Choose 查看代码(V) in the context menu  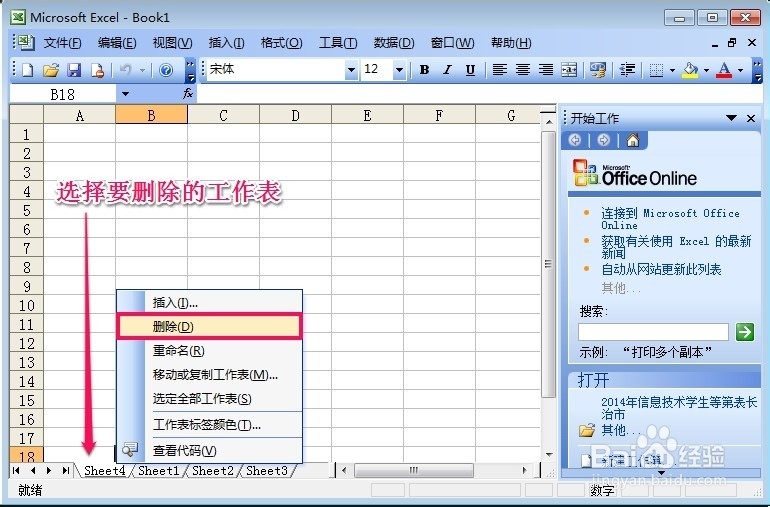[x=210, y=450]
